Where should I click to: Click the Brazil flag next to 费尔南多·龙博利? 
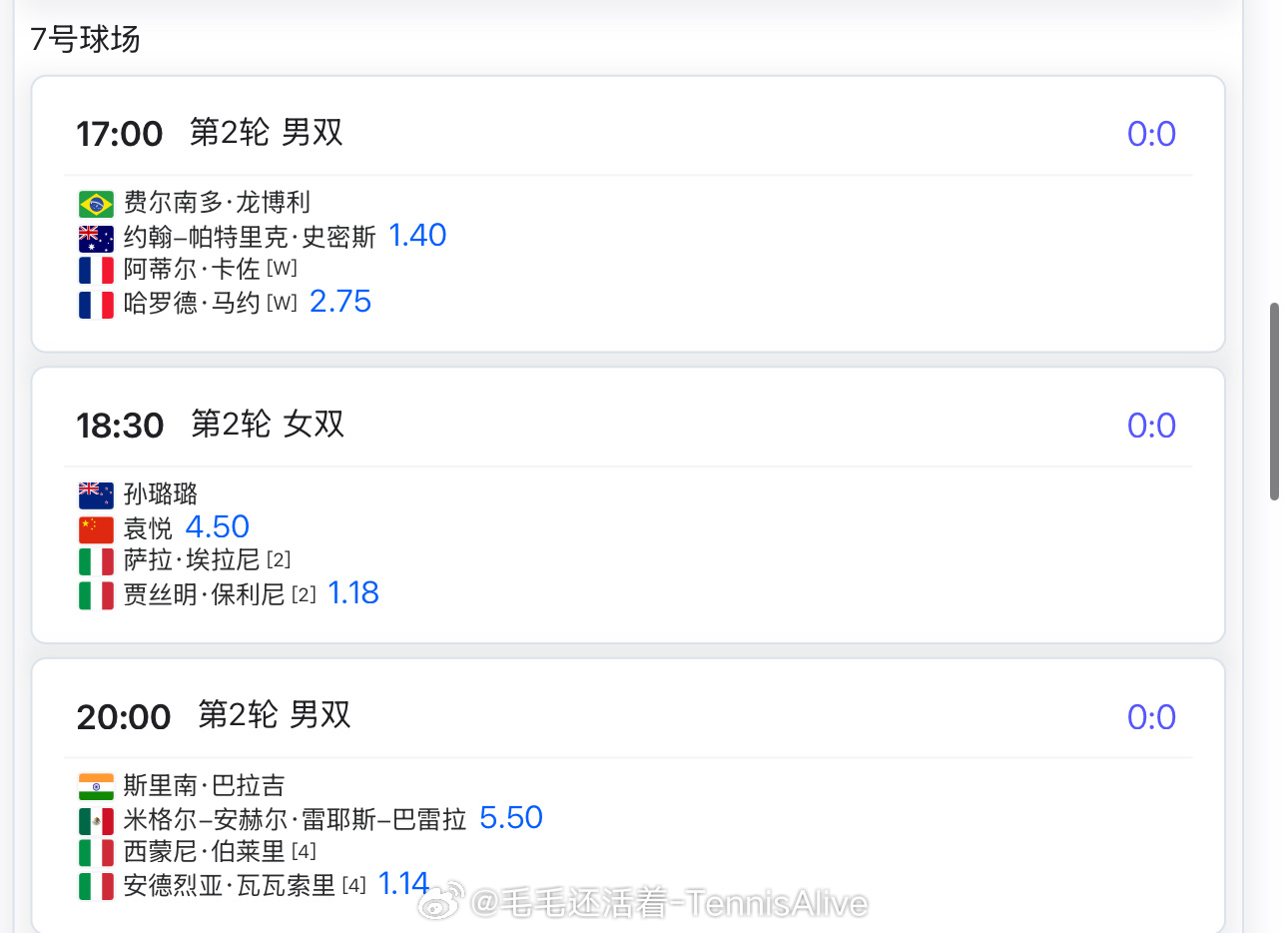(96, 204)
